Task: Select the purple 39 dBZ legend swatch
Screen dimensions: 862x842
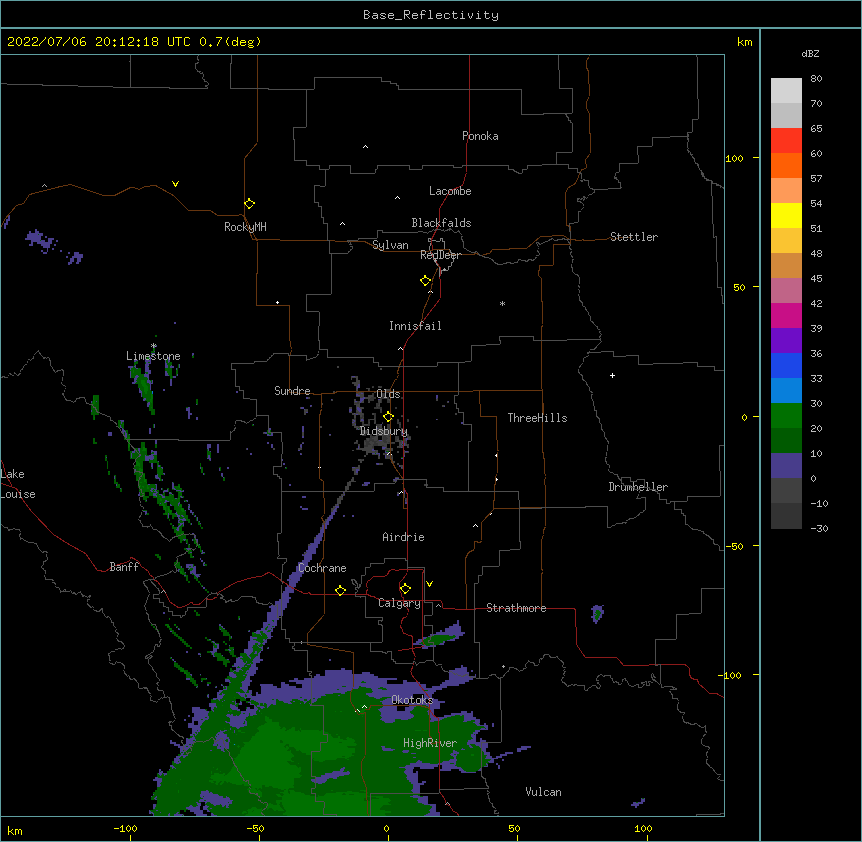Action: (786, 340)
